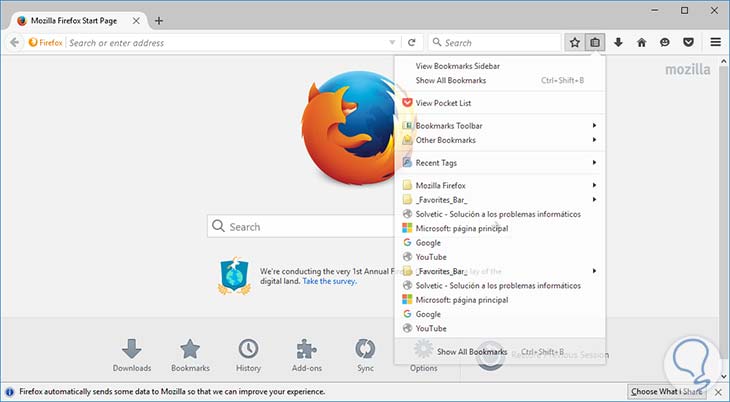Save to Pocket using the toolbar Pocket icon
This screenshot has height=402, width=730.
pyautogui.click(x=689, y=42)
